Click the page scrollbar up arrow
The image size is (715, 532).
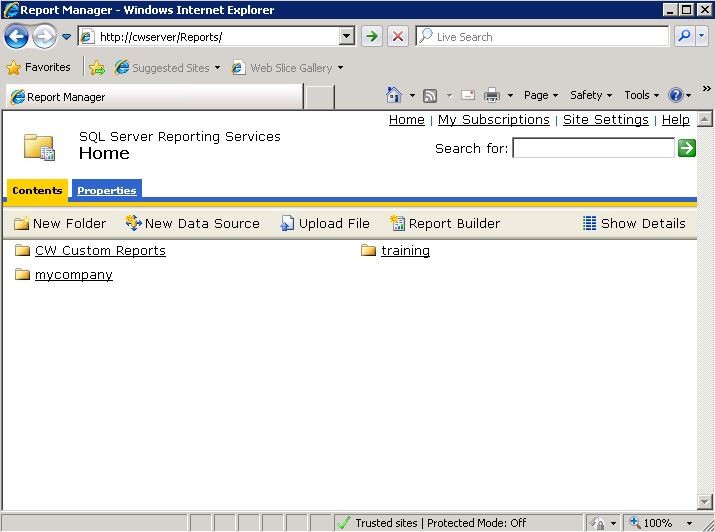[705, 119]
